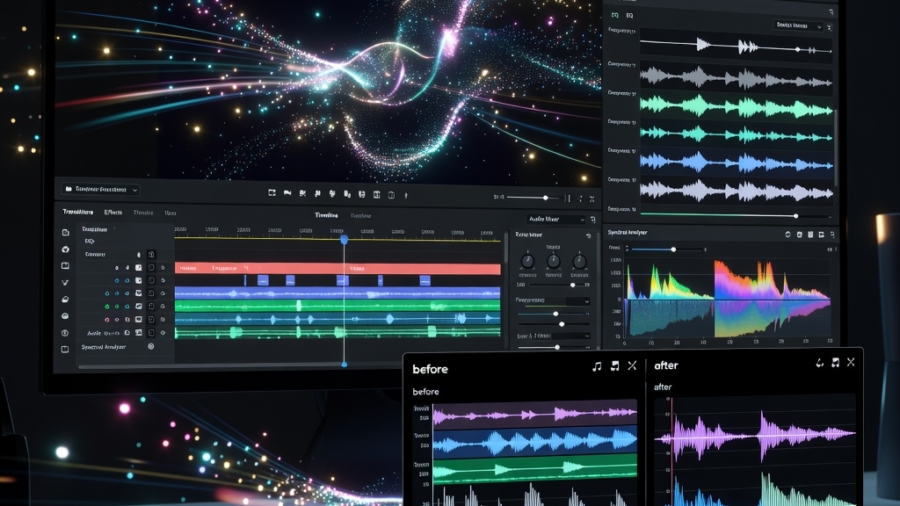Toggle the first red circle on the teal track header

tap(107, 320)
